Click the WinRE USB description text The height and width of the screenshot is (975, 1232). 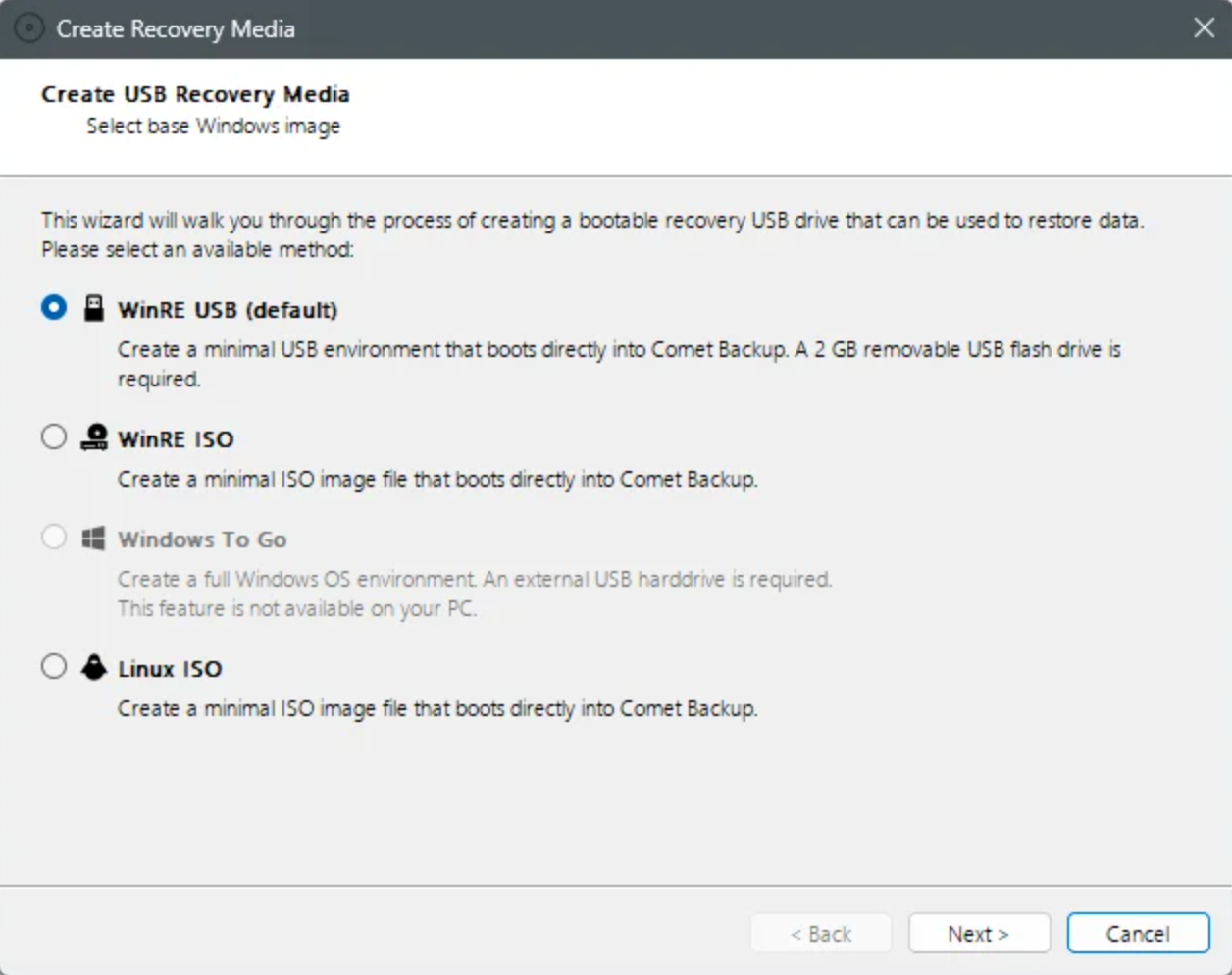coord(618,350)
